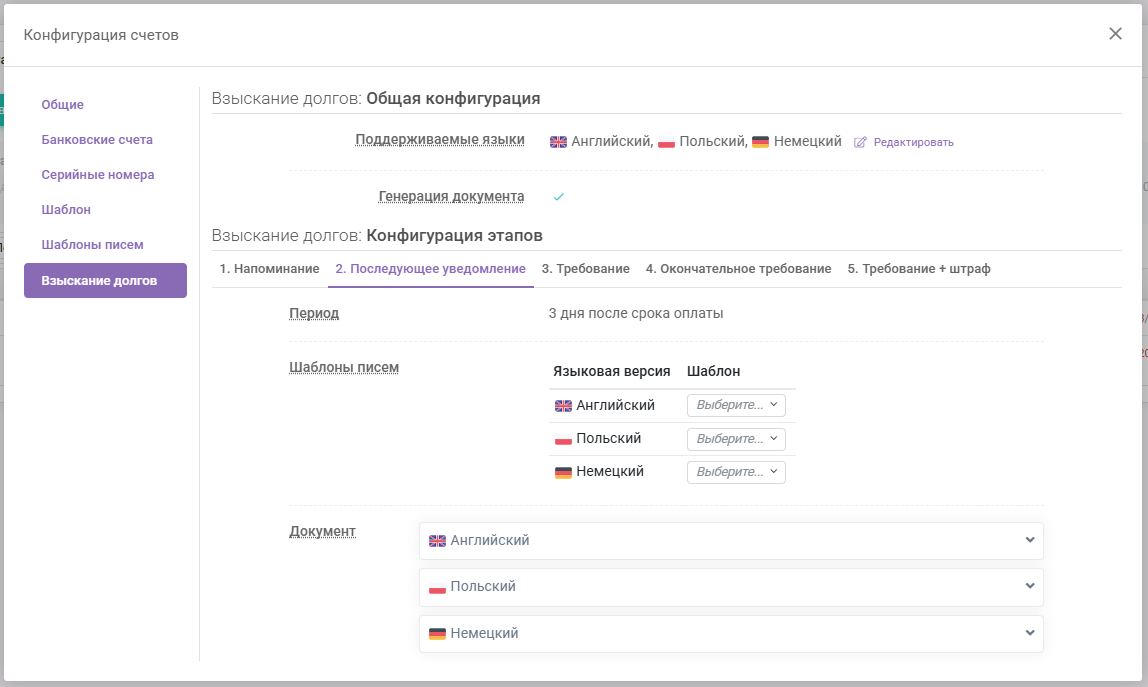Screen dimensions: 1148x687
Task: Click the Языковая версия column header
Action: tap(611, 371)
